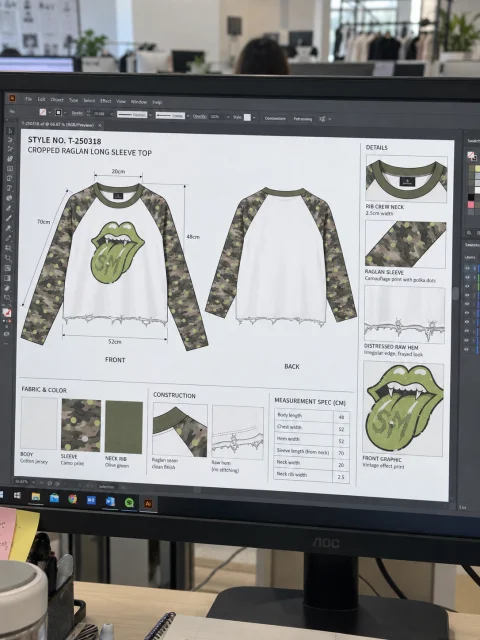Toggle visibility of the fourth layer
The width and height of the screenshot is (480, 640).
(x=467, y=295)
